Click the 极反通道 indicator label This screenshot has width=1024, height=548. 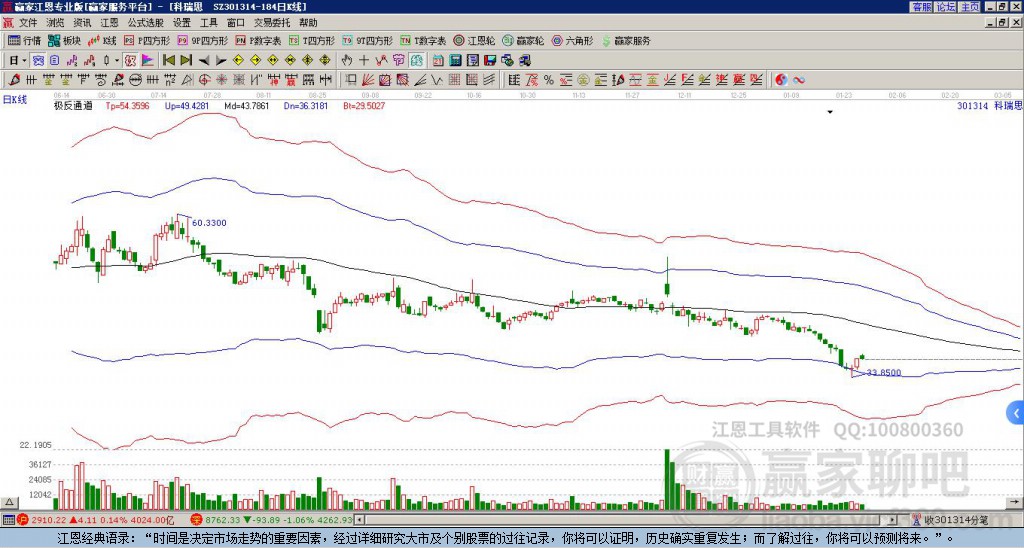[73, 105]
